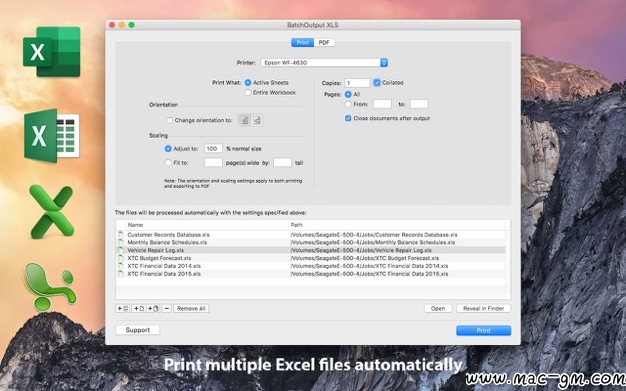Select Fit to scaling radio button
Viewport: 626px width, 391px height.
pos(168,163)
